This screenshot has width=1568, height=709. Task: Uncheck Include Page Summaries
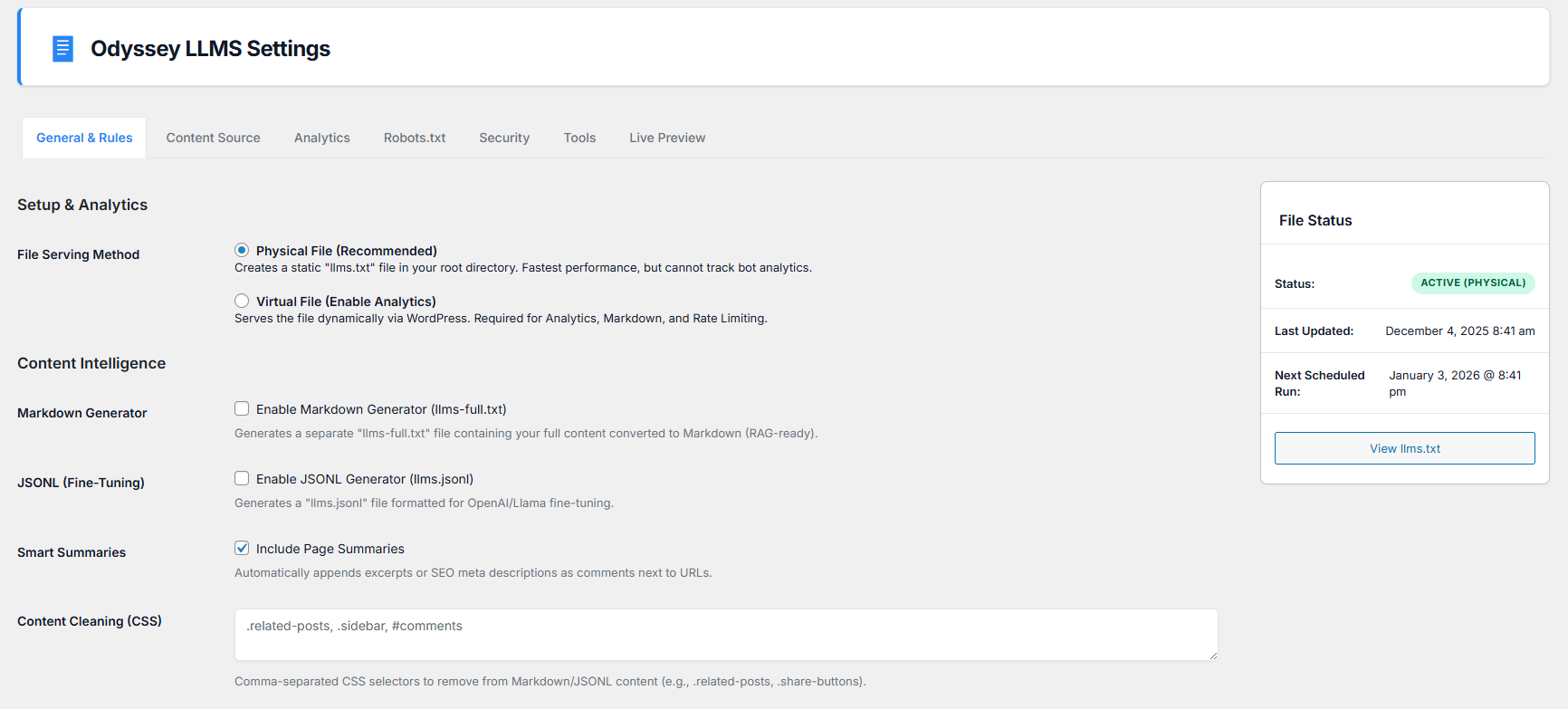[x=242, y=548]
